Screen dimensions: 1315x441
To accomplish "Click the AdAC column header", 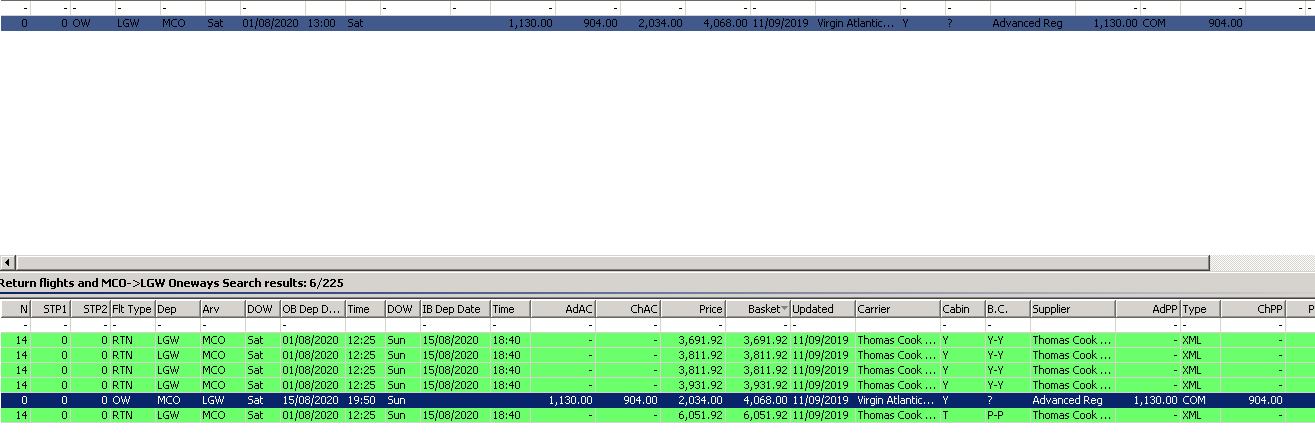I will point(562,309).
